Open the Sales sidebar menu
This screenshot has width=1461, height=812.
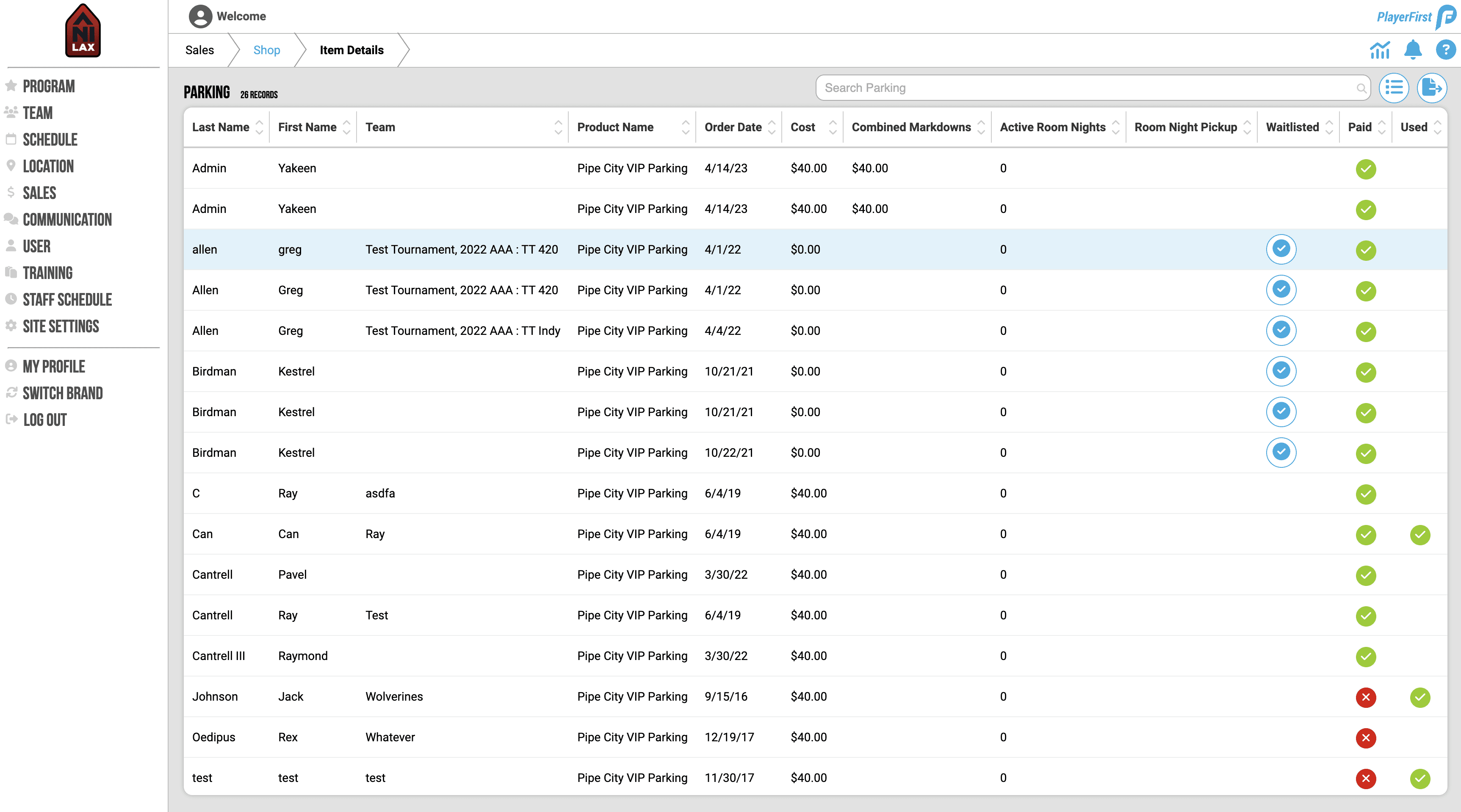[x=39, y=193]
